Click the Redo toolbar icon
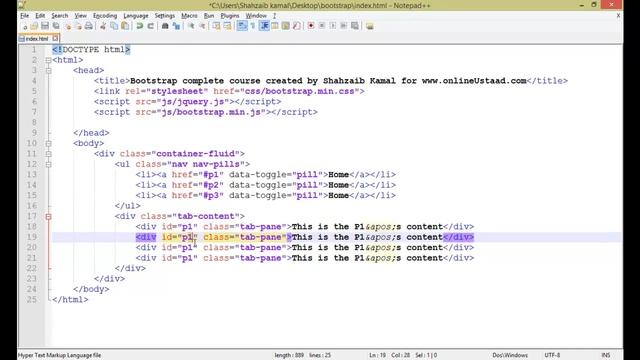 [151, 26]
